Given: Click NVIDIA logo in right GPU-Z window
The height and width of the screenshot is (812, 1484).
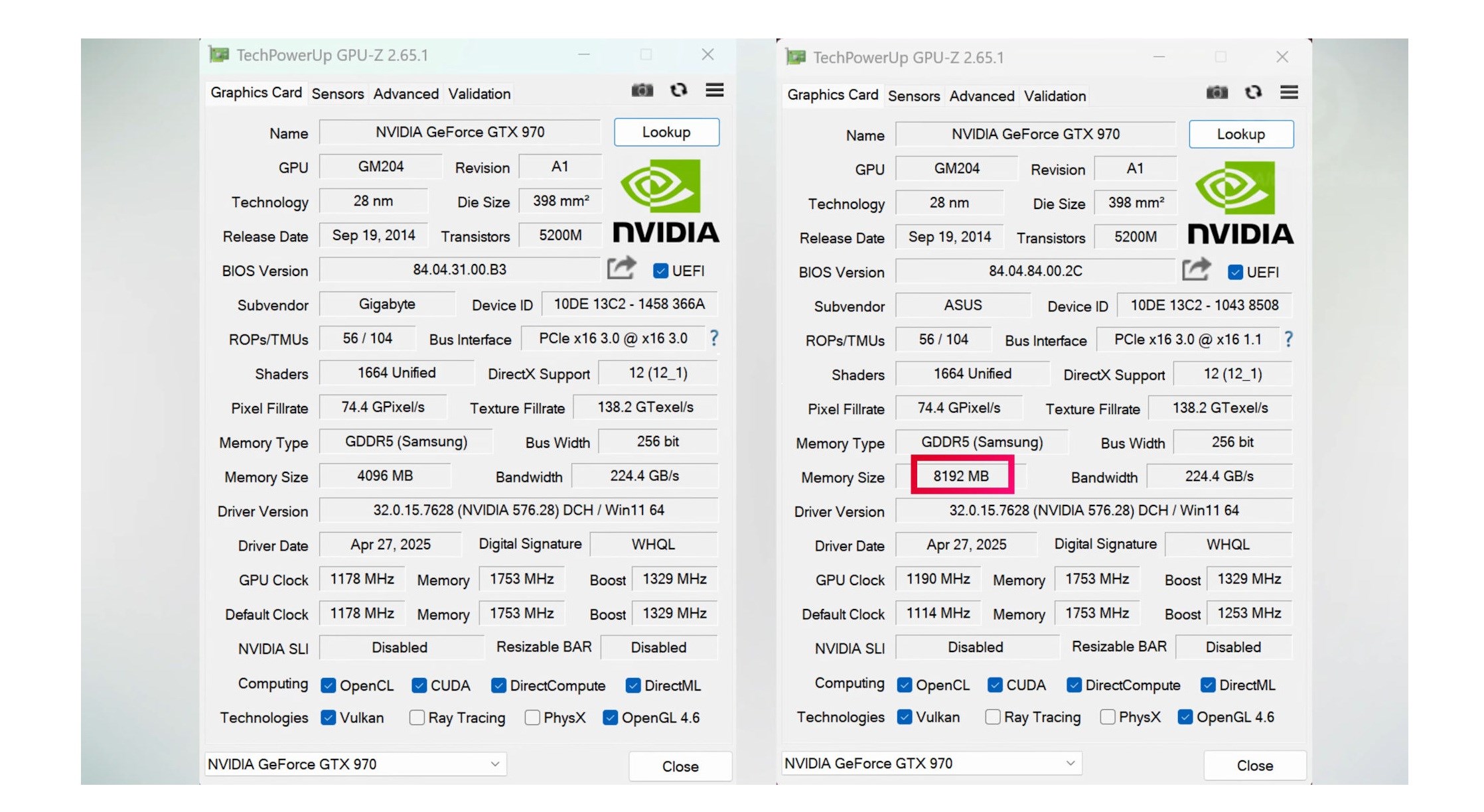Looking at the screenshot, I should (1240, 203).
